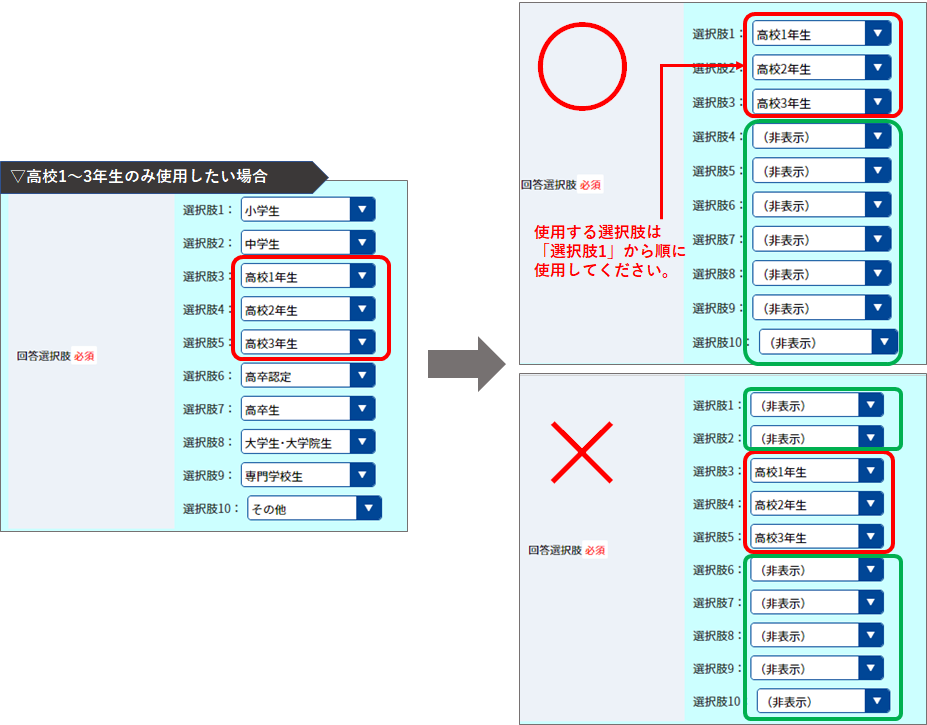
Task: Click the heading 高校1〜3年生のみ使用したい場合
Action: tap(147, 176)
